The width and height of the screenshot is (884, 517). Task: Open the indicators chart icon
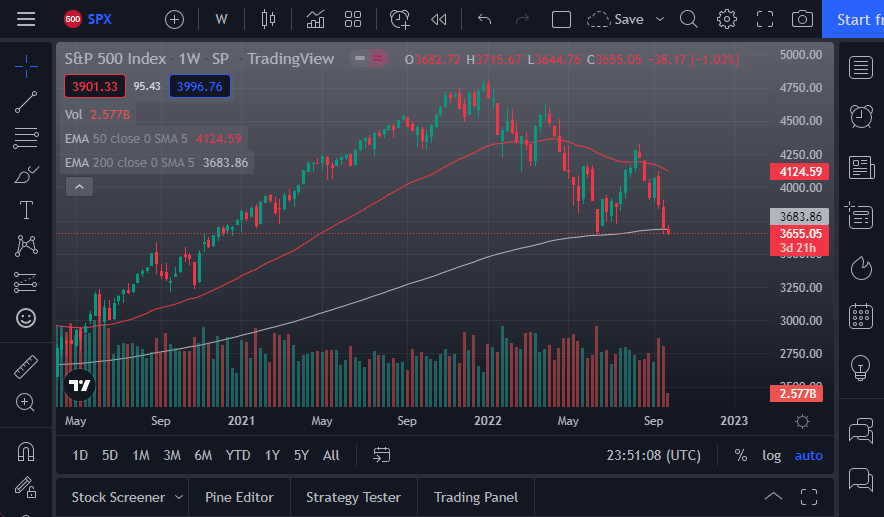pos(315,19)
